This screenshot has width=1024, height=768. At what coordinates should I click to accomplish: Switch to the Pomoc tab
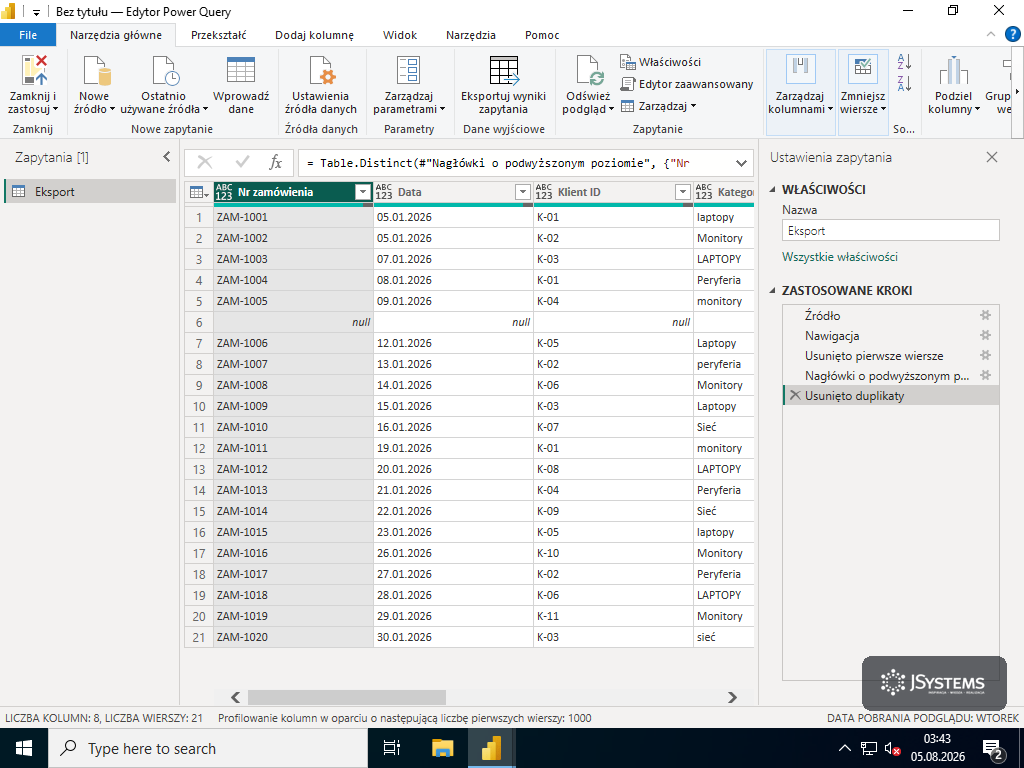click(542, 35)
